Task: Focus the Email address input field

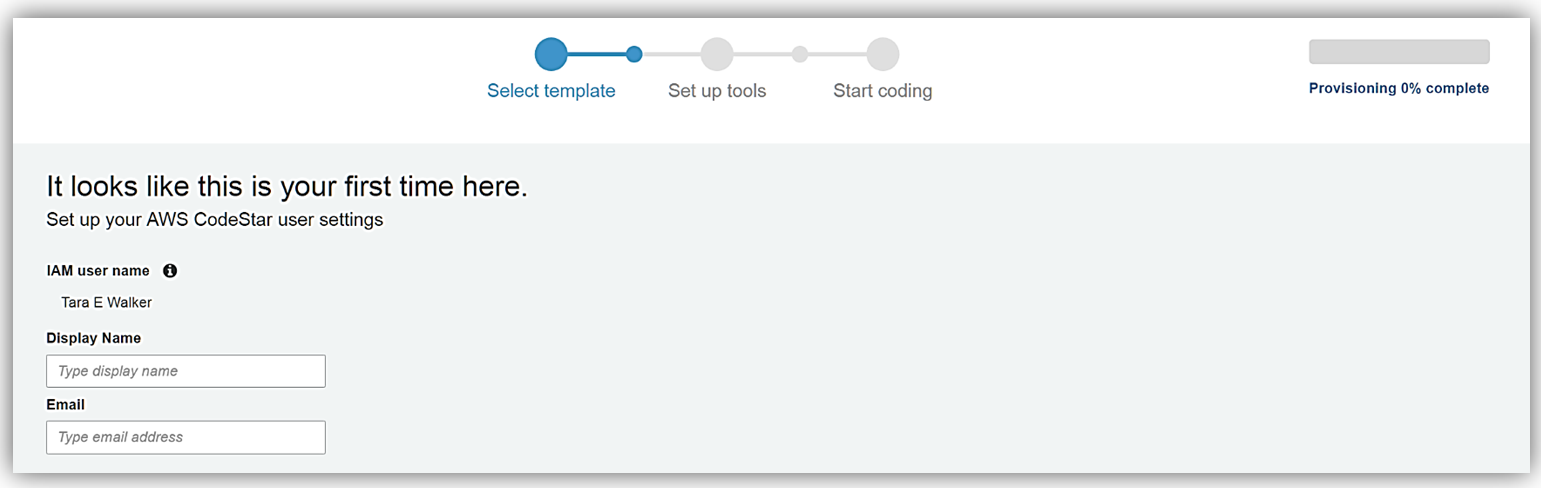Action: (186, 437)
